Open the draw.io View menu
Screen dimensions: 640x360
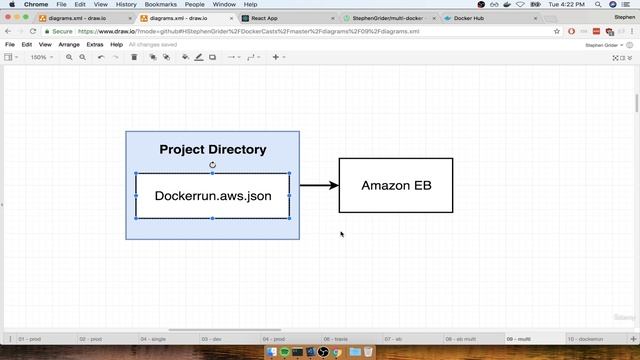45,44
